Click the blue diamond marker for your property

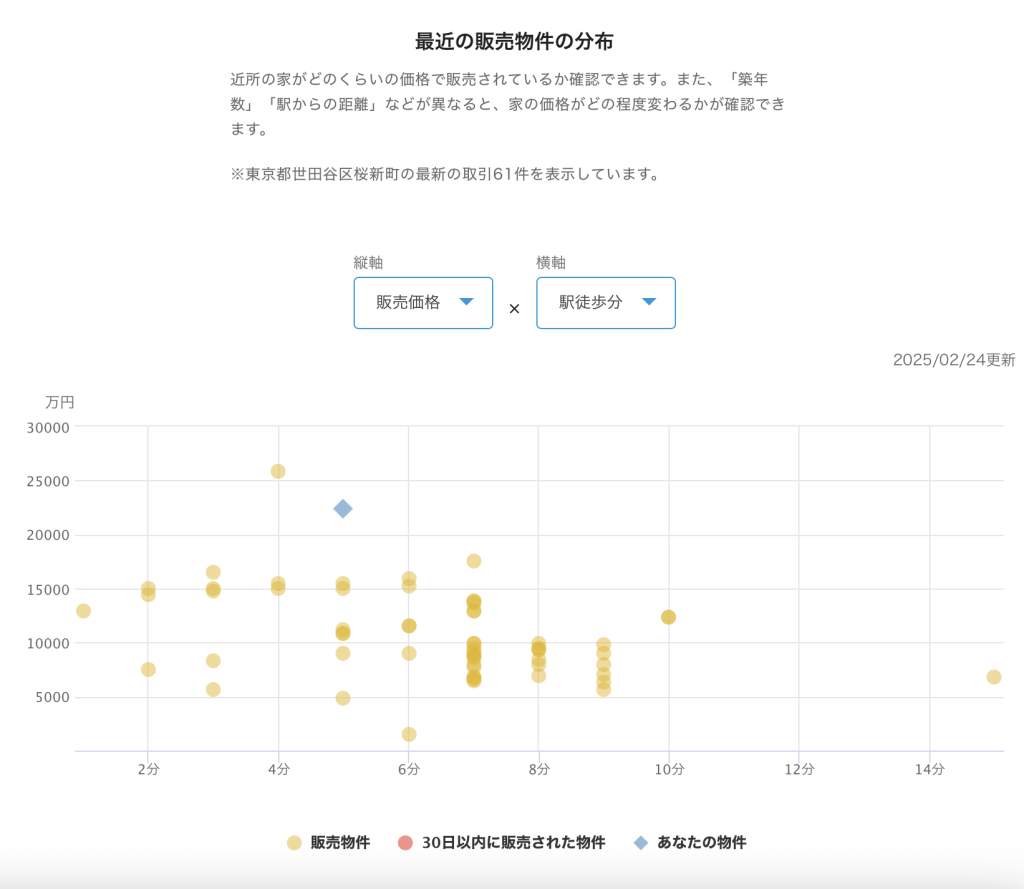343,509
